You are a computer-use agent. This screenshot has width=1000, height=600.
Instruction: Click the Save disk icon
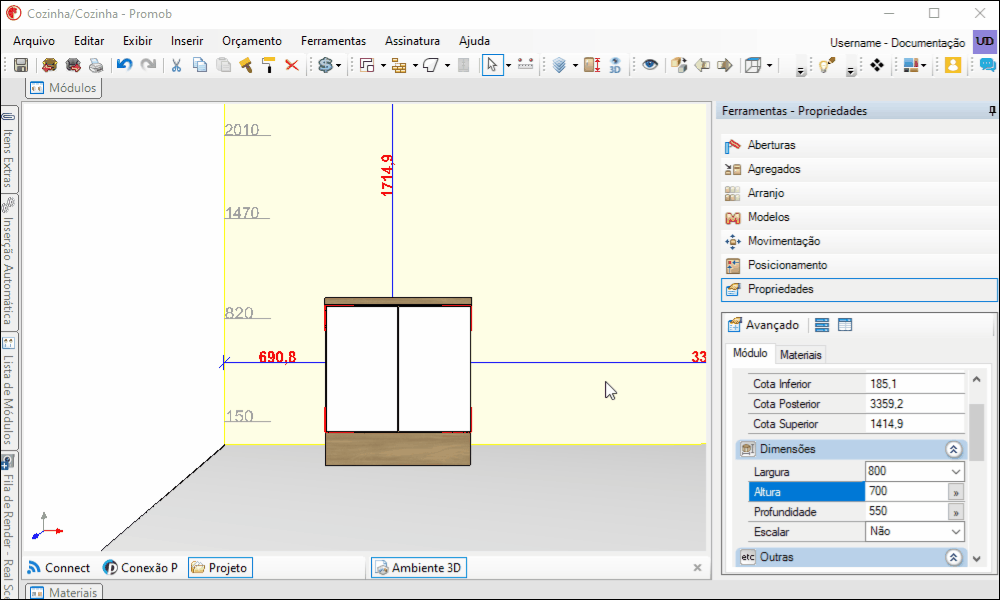[21, 65]
